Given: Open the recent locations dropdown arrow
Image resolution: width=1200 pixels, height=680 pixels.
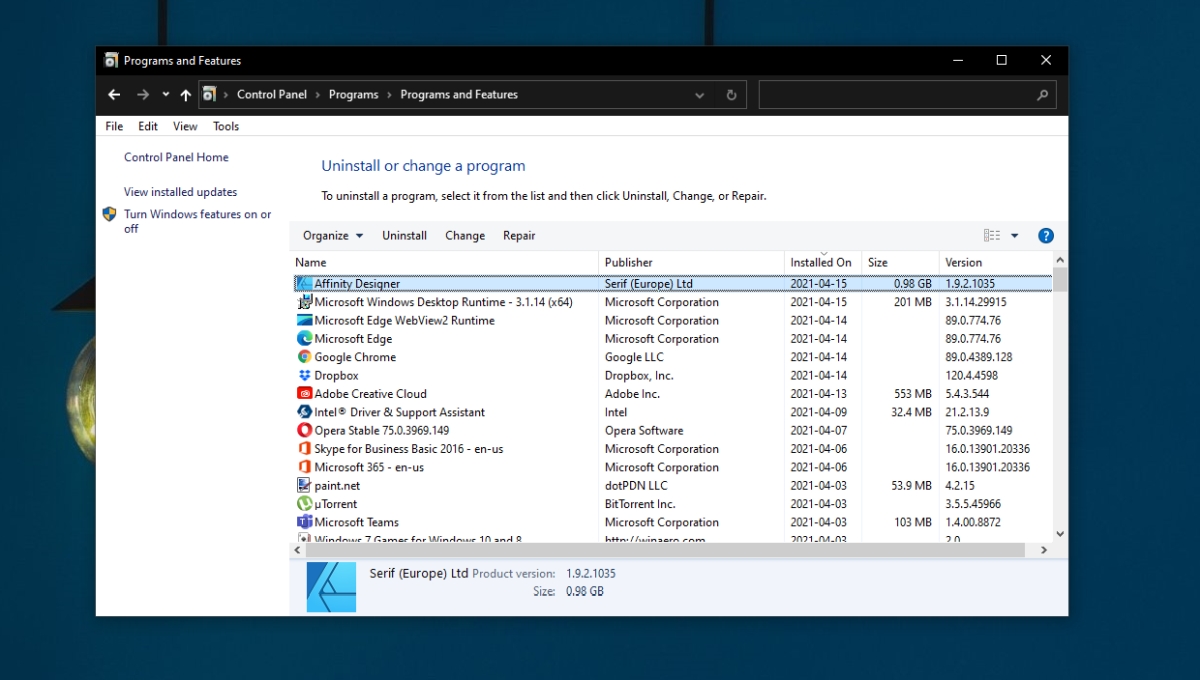Looking at the screenshot, I should coord(166,95).
